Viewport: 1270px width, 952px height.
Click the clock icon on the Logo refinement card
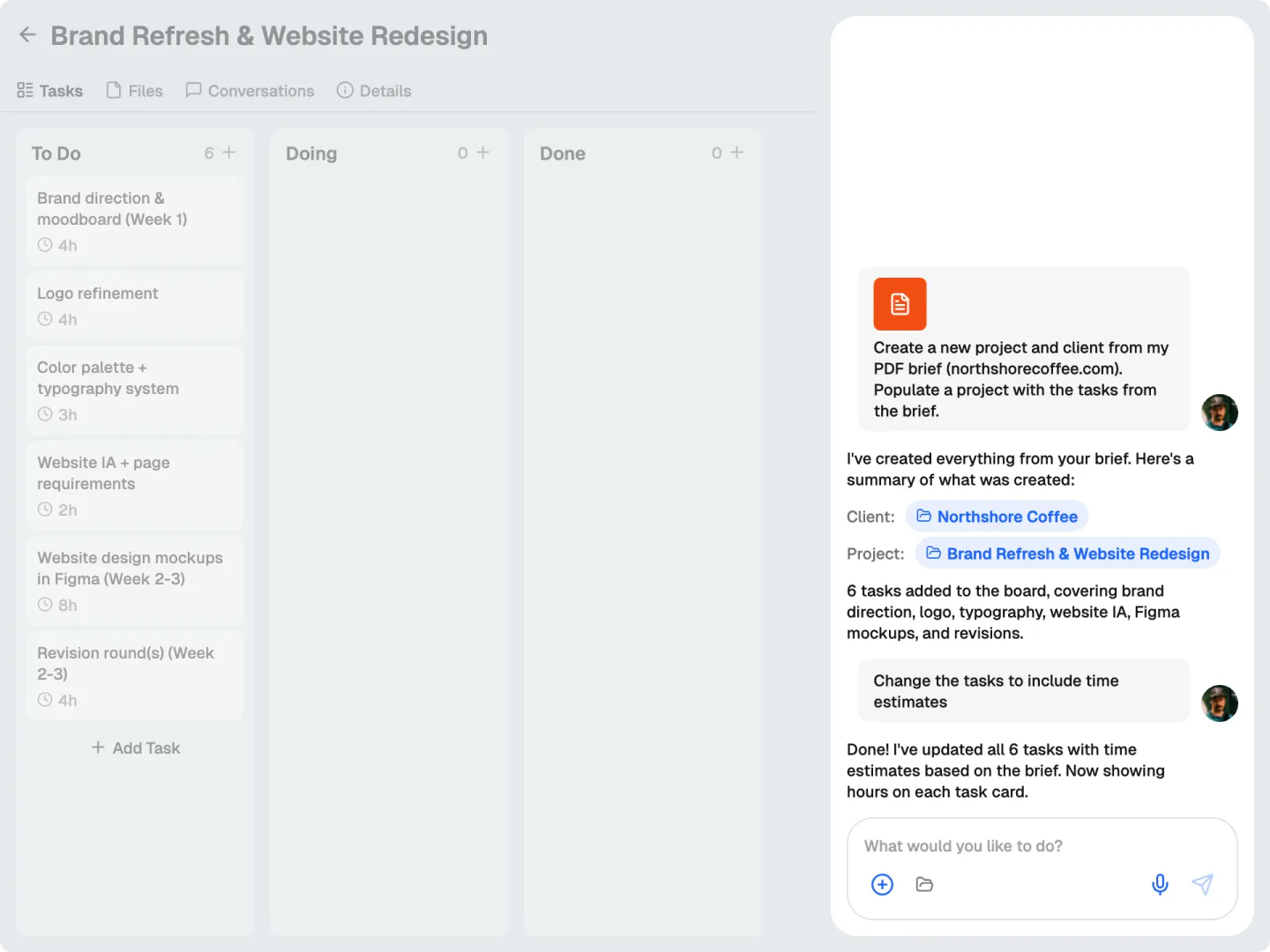[45, 319]
